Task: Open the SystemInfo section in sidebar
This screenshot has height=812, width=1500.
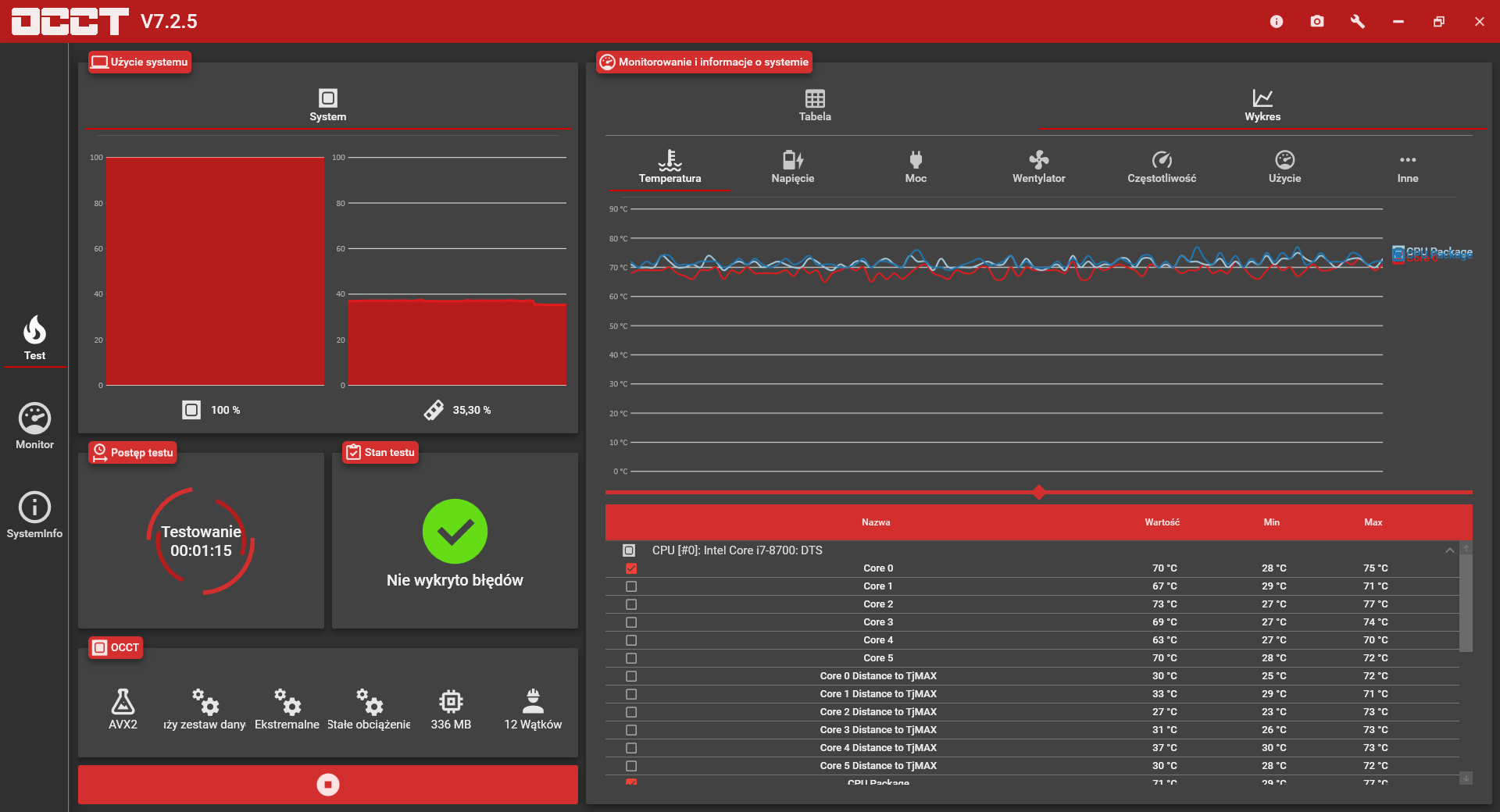Action: 34,515
